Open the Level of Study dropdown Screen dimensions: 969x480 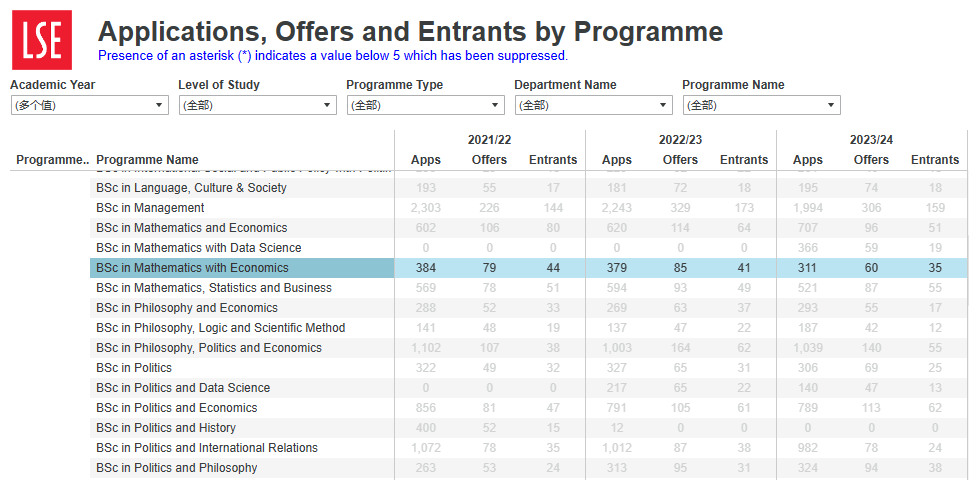click(258, 105)
